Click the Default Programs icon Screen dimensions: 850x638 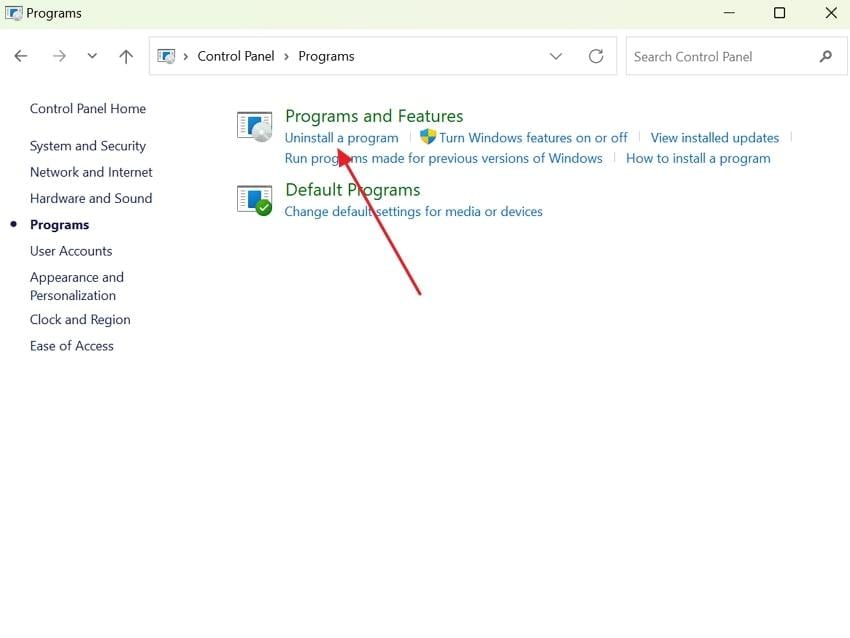(255, 200)
